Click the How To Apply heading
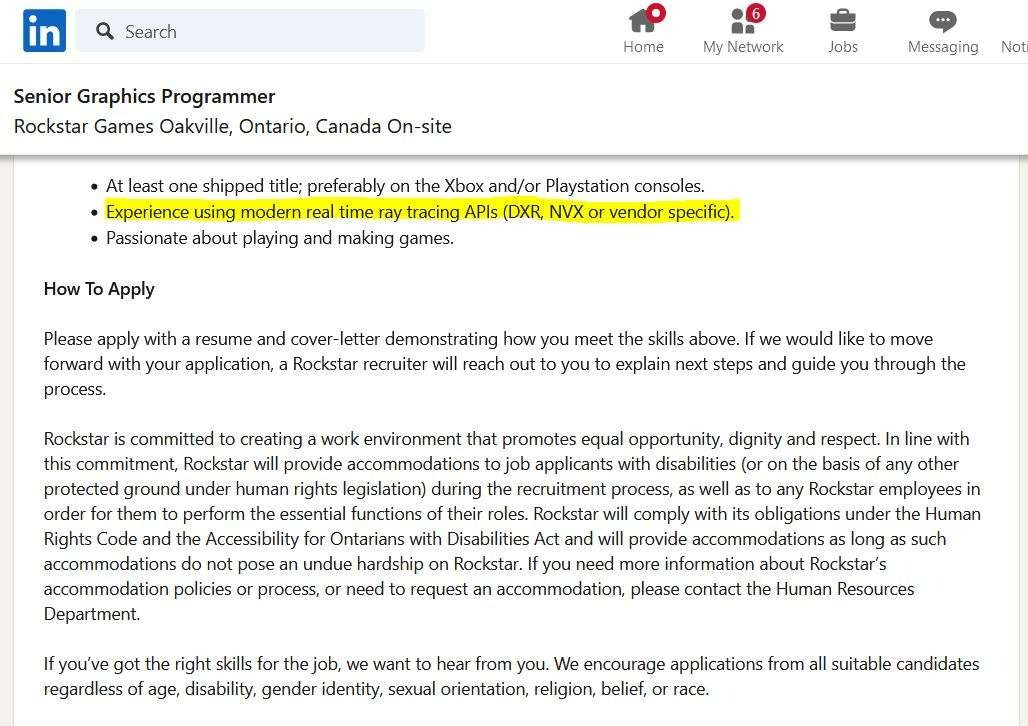The height and width of the screenshot is (726, 1028). click(x=99, y=289)
